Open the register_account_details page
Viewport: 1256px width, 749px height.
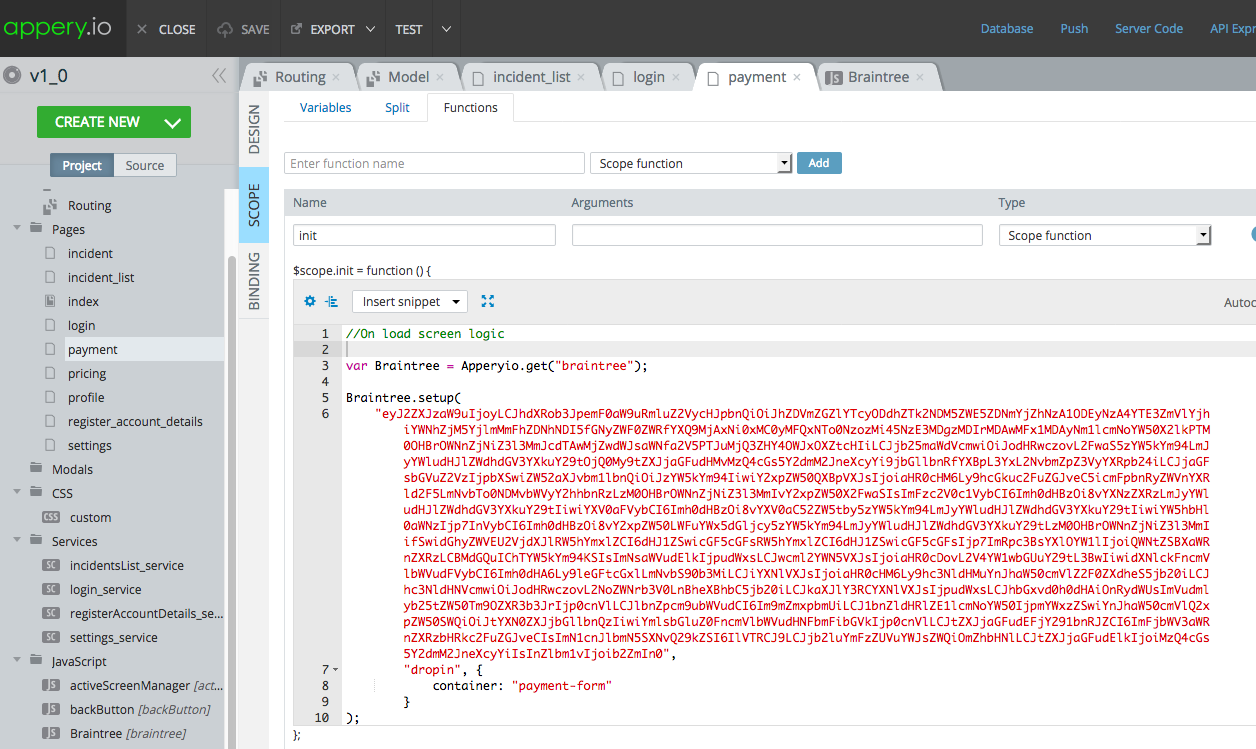click(x=135, y=421)
